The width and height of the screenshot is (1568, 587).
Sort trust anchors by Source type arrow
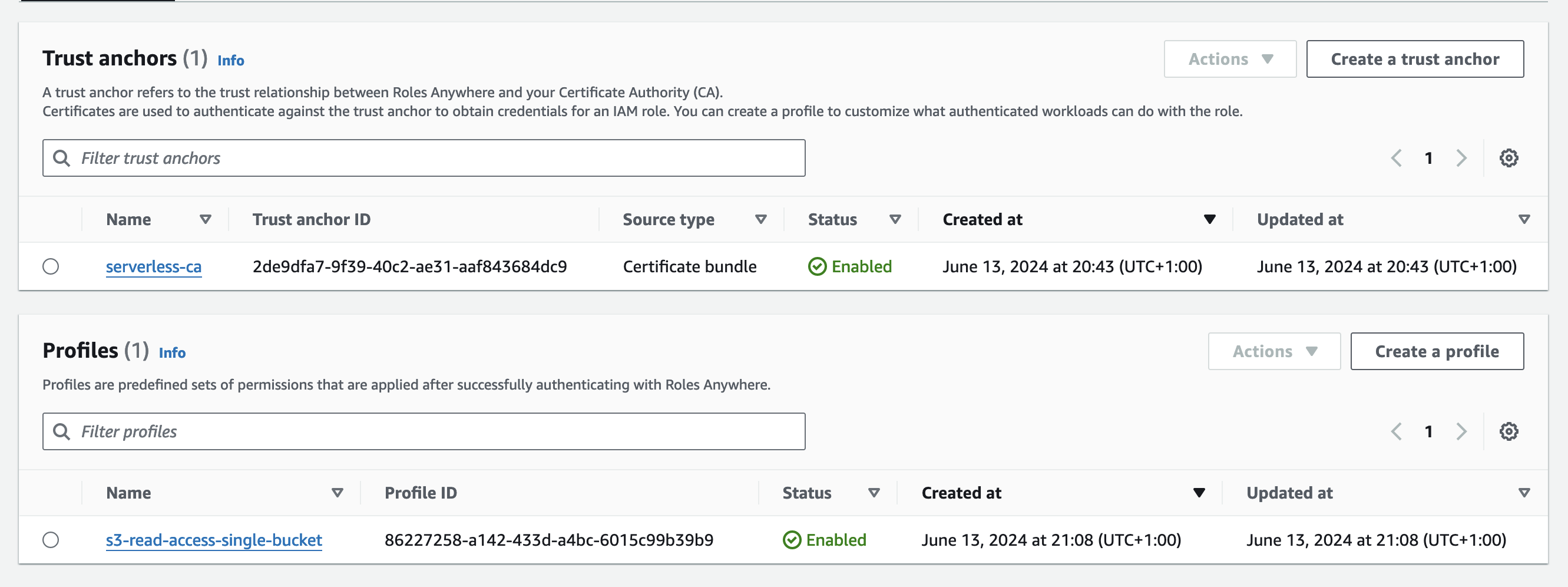761,219
